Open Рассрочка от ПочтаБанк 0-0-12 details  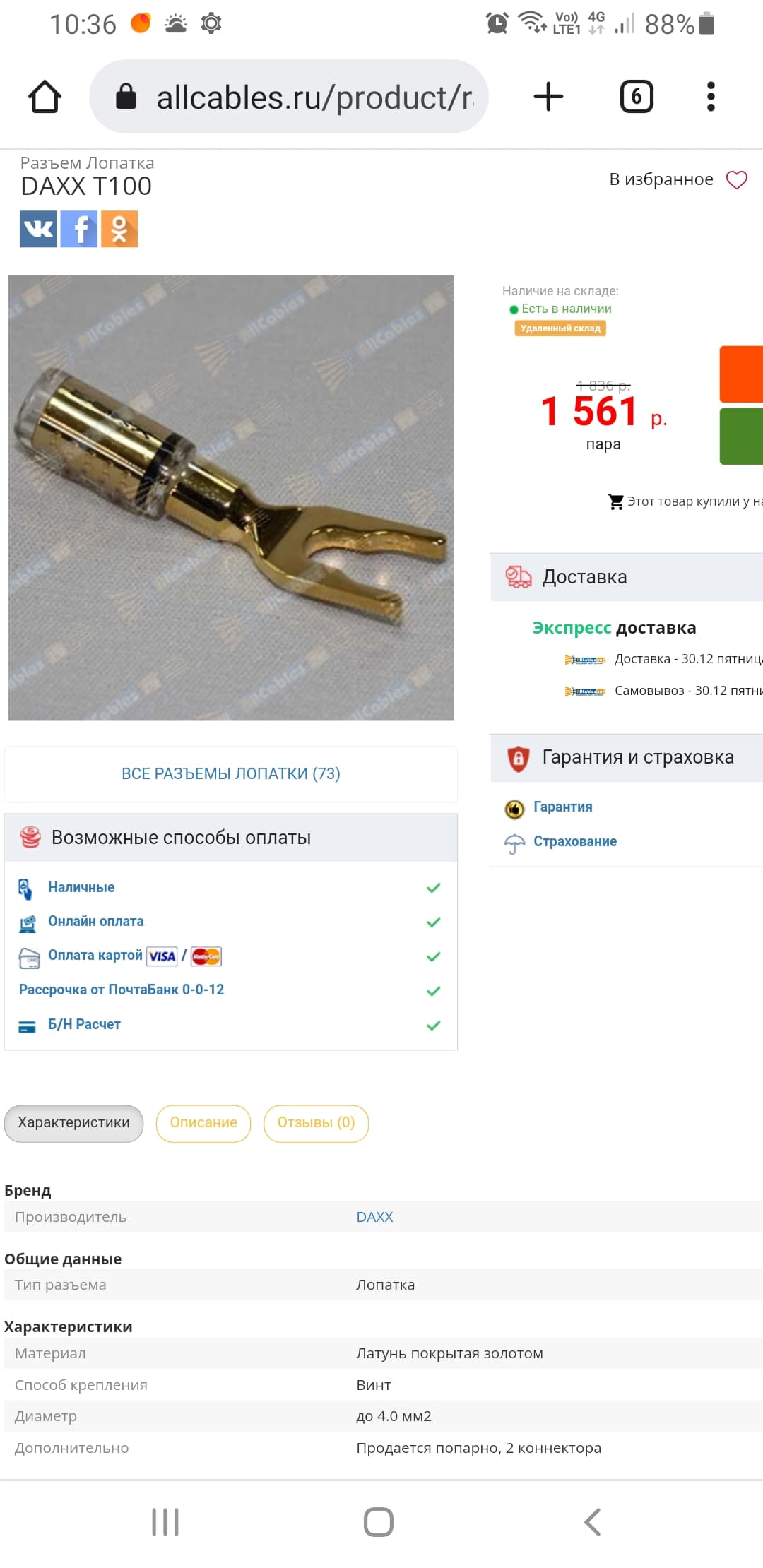point(122,990)
